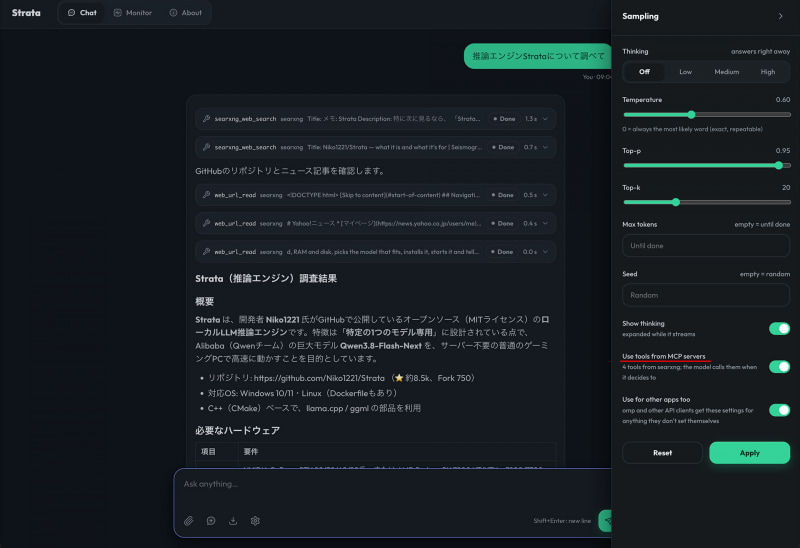Click the 'Sampling' panel title
This screenshot has height=548, width=800.
coord(640,16)
